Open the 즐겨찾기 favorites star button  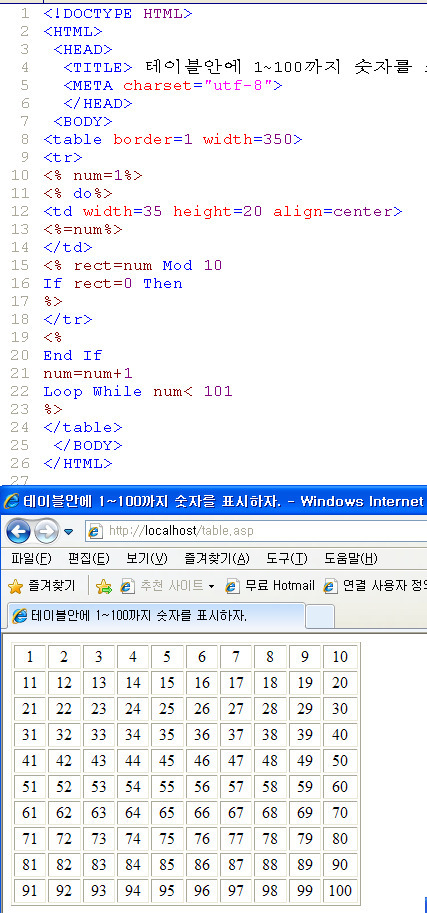(41, 586)
